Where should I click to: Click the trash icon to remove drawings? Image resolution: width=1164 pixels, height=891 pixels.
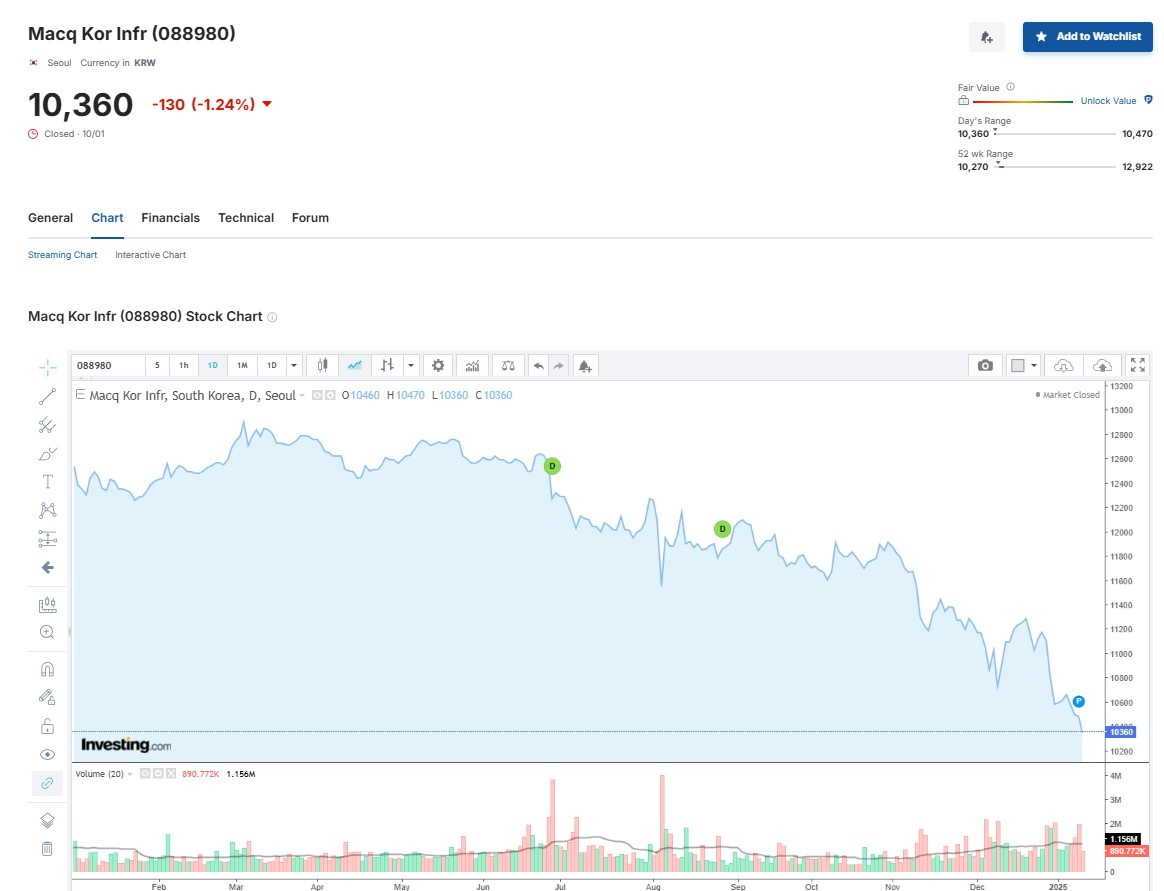pos(47,848)
